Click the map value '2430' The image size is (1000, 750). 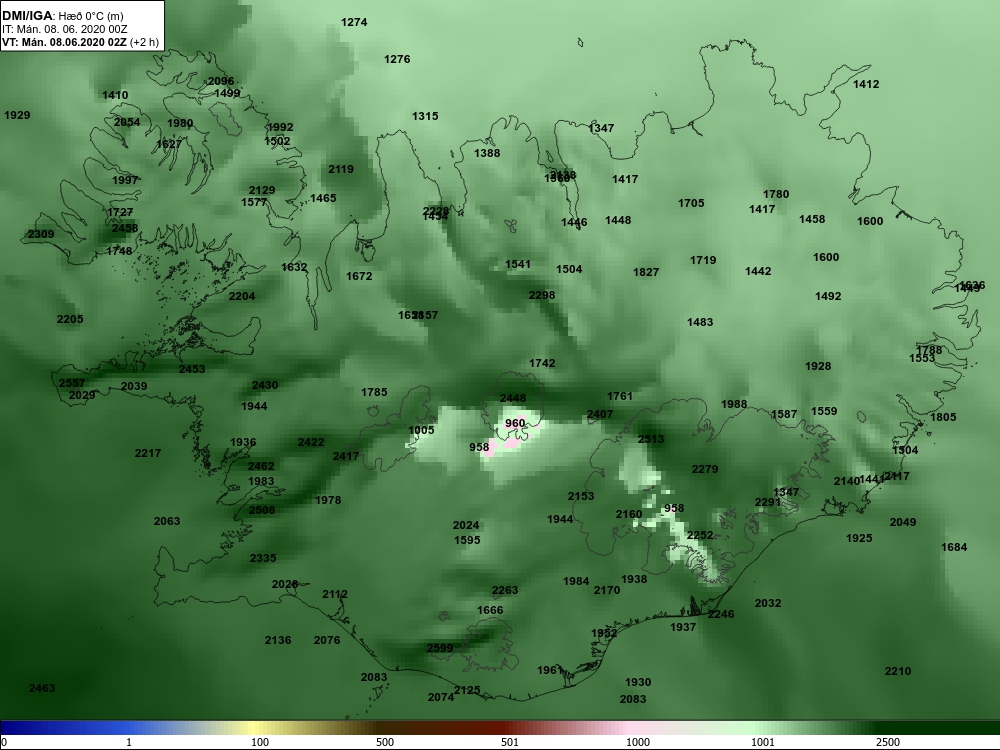[264, 385]
